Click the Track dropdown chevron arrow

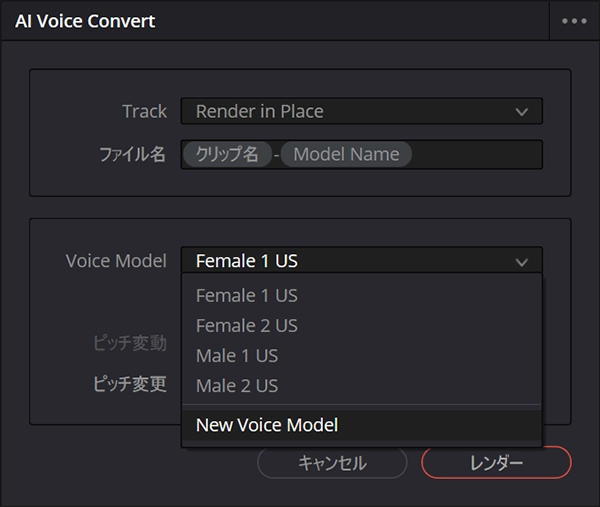(x=521, y=112)
